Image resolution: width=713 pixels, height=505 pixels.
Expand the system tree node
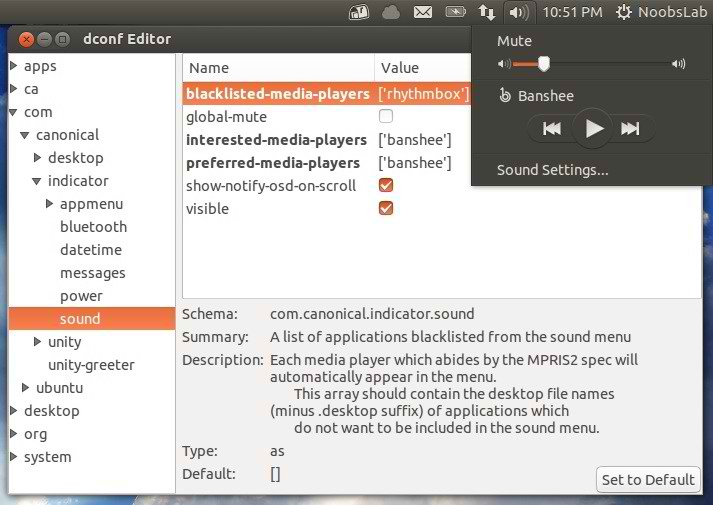click(14, 456)
